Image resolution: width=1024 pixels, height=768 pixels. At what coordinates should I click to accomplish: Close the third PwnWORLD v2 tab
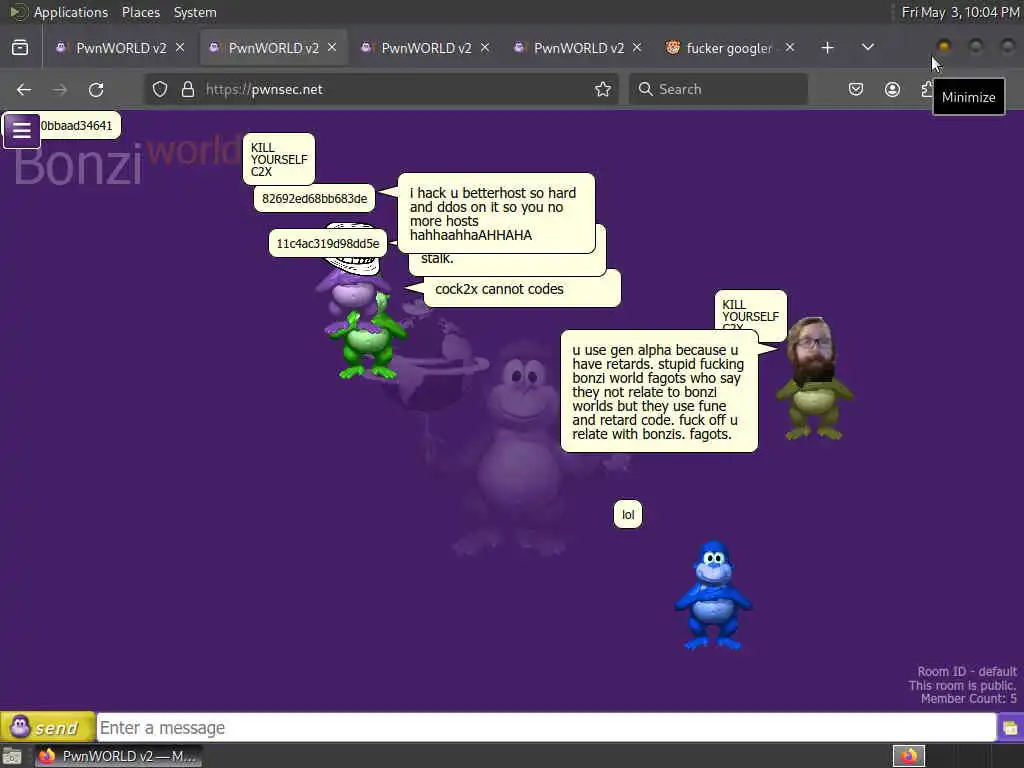click(485, 48)
